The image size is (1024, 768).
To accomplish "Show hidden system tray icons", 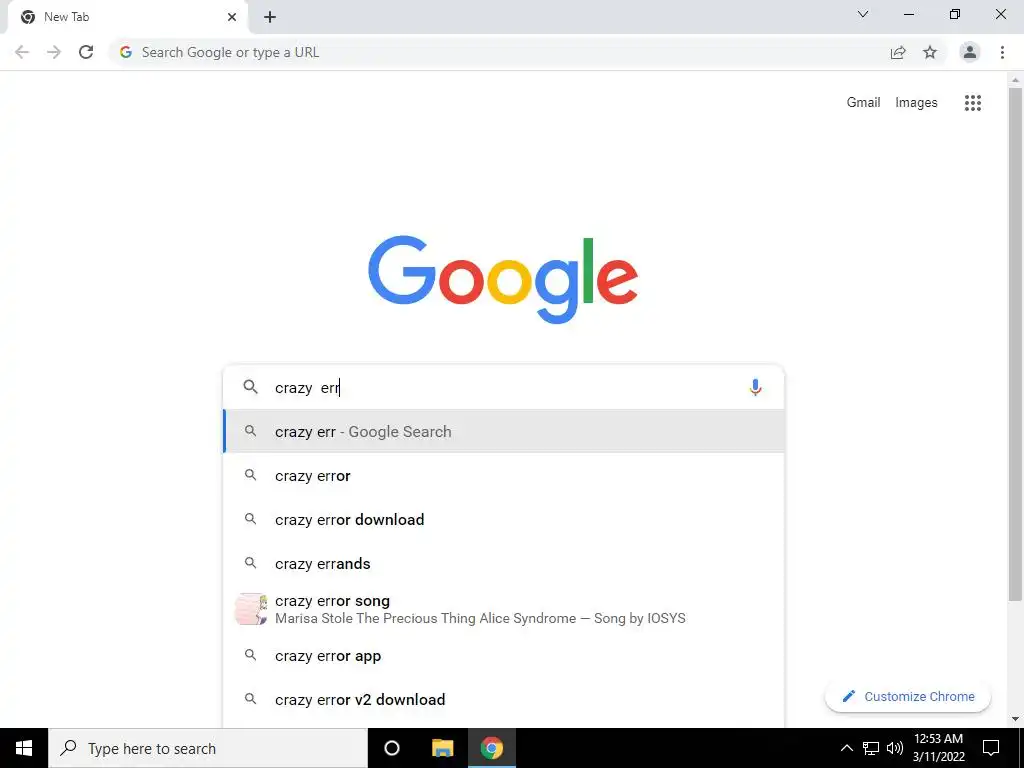I will tap(846, 748).
